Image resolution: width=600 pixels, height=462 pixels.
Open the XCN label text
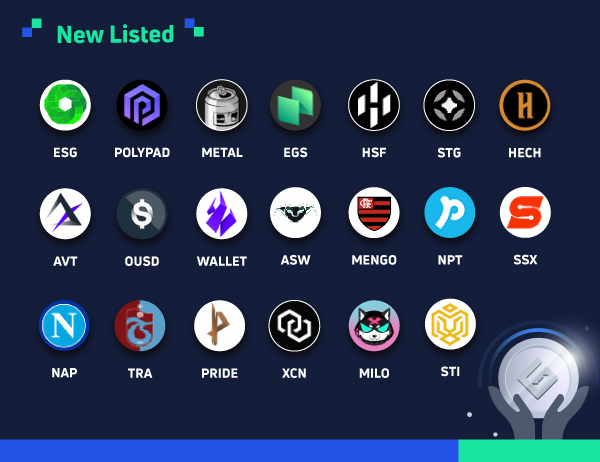pos(294,373)
